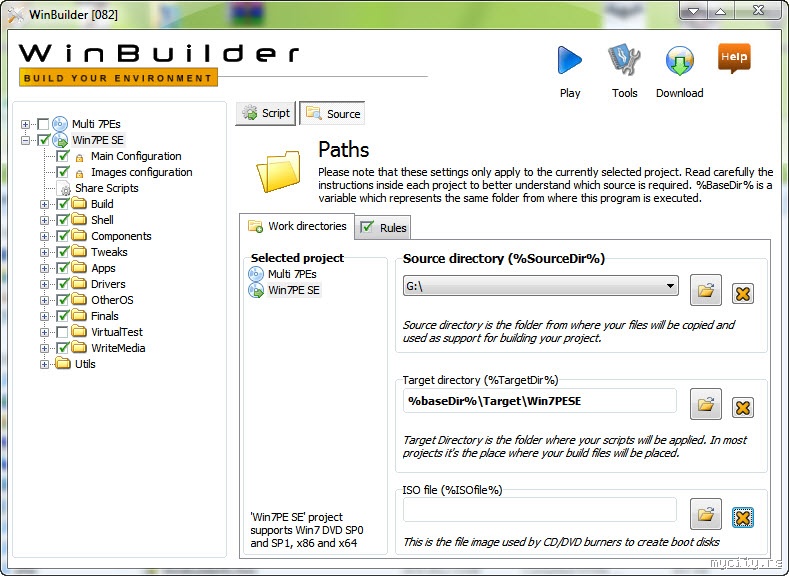The width and height of the screenshot is (789, 576).
Task: Open the Download center icon
Action: [x=679, y=60]
